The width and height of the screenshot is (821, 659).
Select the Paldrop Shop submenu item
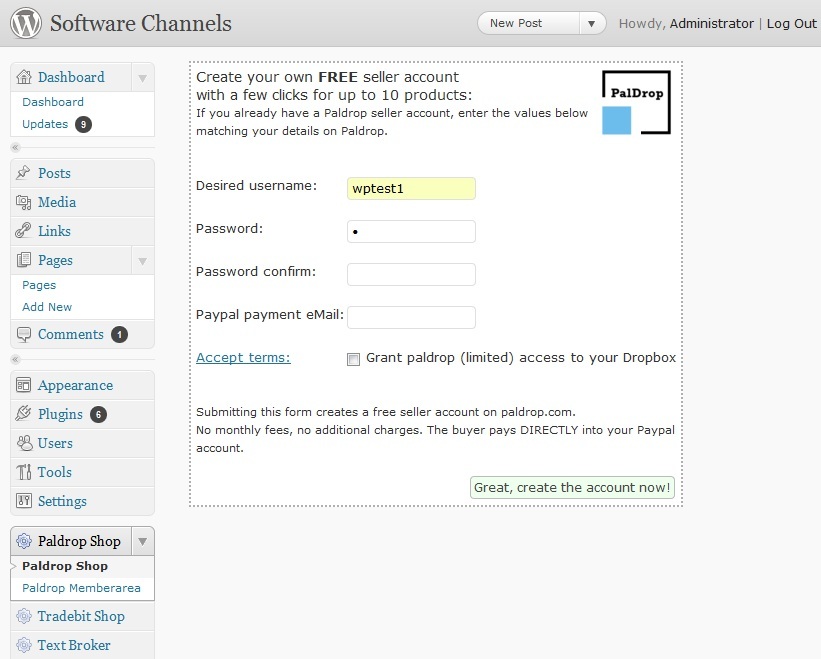point(65,566)
